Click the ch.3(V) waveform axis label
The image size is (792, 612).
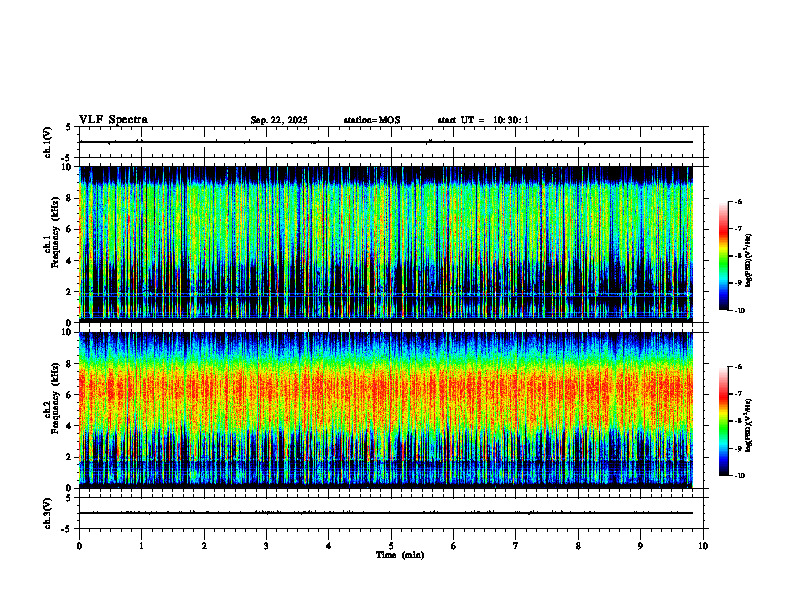pyautogui.click(x=47, y=513)
